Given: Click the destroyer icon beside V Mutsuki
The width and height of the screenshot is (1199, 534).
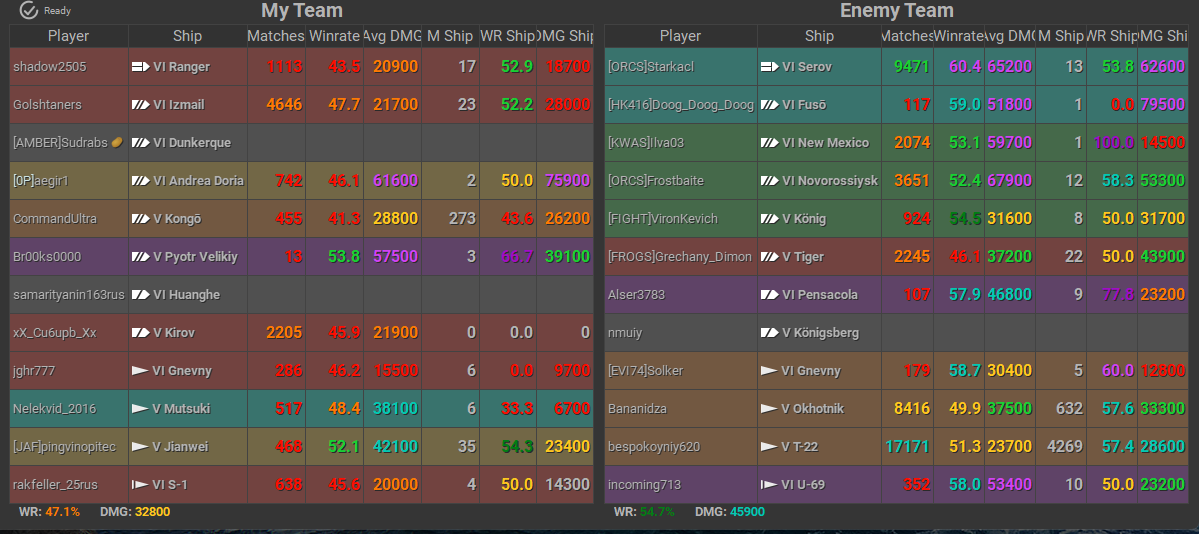Looking at the screenshot, I should tap(140, 409).
